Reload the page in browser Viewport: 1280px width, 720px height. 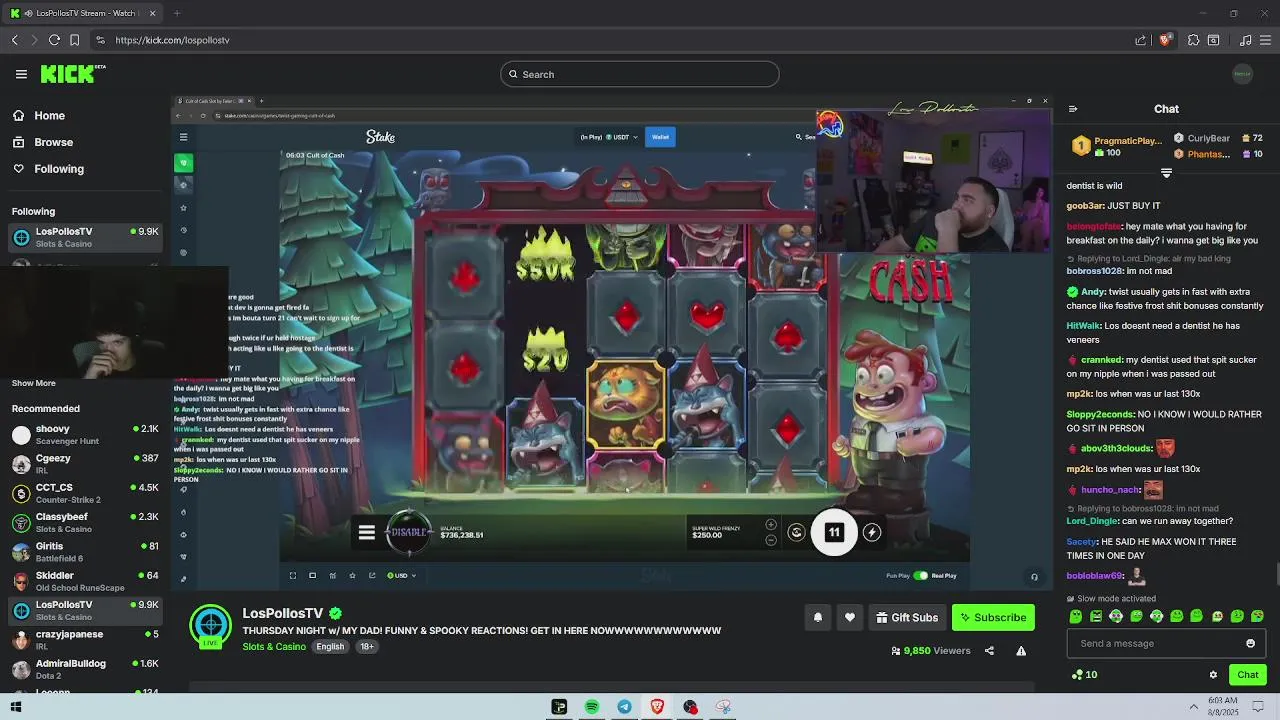pyautogui.click(x=54, y=40)
